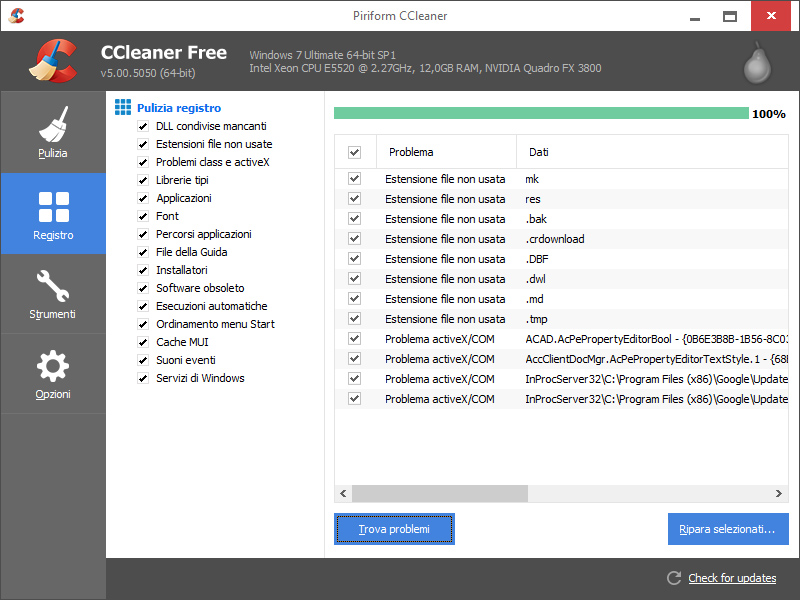Click Ripara selezionati button
The image size is (800, 600).
pyautogui.click(x=728, y=529)
